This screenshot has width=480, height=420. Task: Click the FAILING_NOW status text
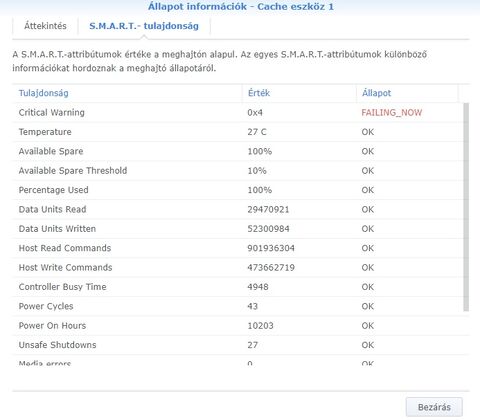coord(392,113)
